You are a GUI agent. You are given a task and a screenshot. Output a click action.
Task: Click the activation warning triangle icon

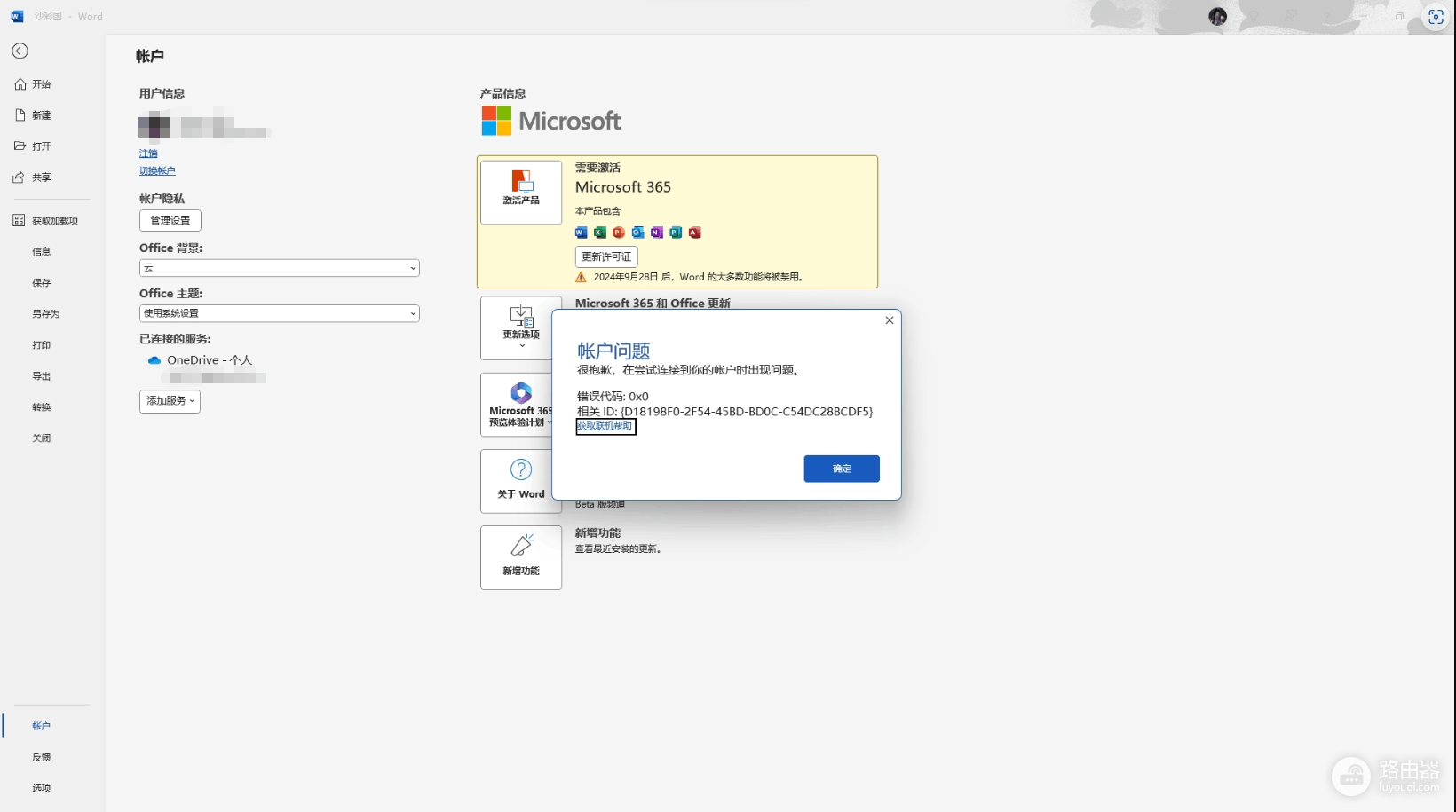point(581,277)
